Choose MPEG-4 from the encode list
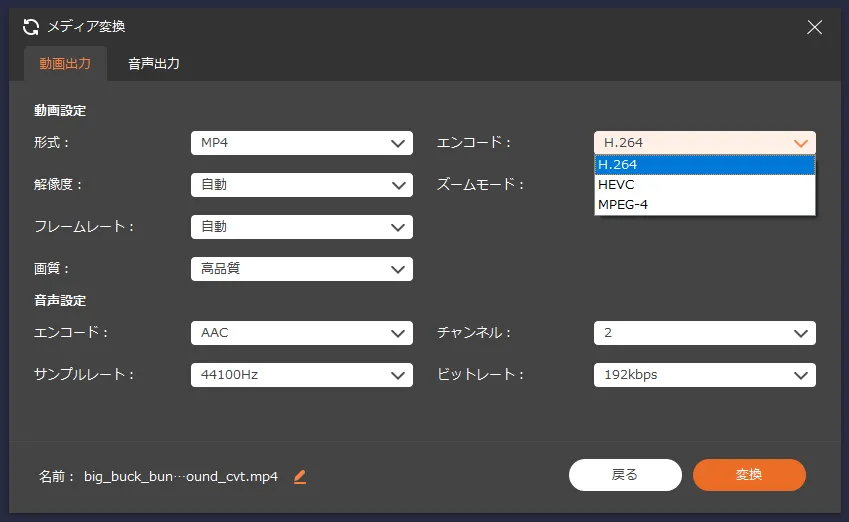849x522 pixels. coord(622,205)
